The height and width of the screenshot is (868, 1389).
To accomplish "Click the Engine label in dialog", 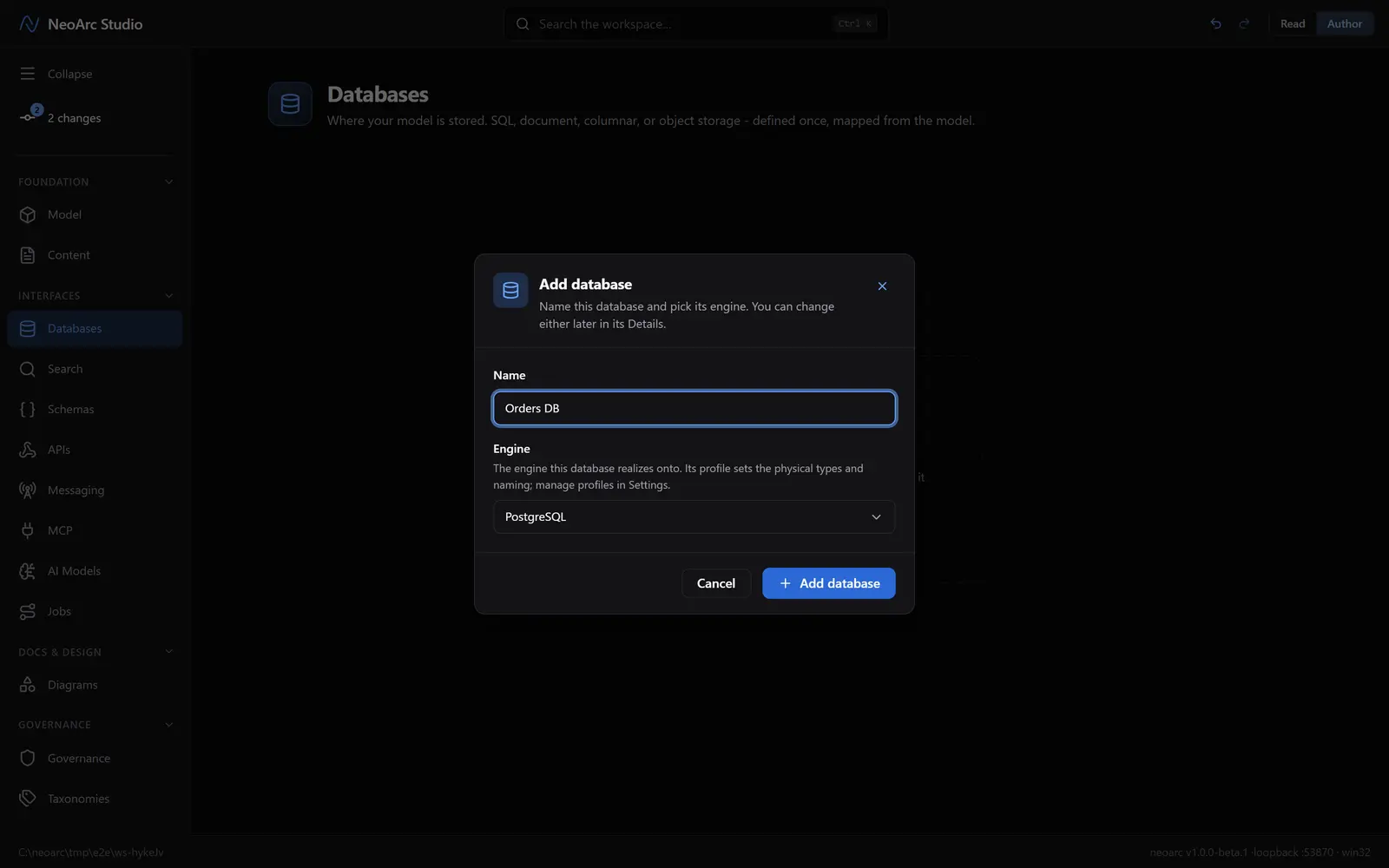I will coord(511,449).
